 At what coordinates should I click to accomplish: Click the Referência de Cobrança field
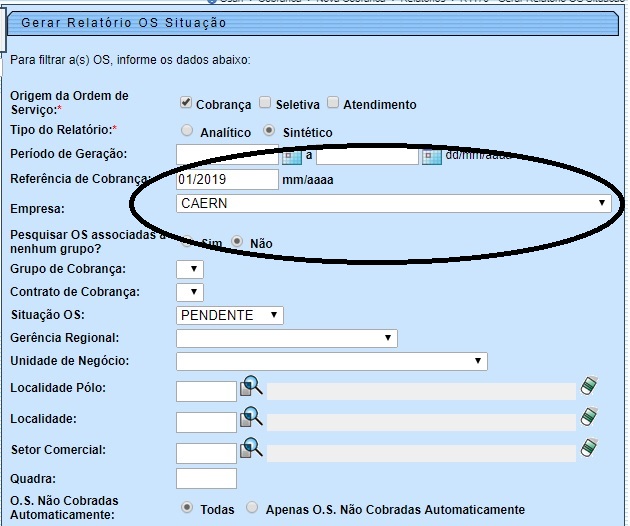(226, 179)
